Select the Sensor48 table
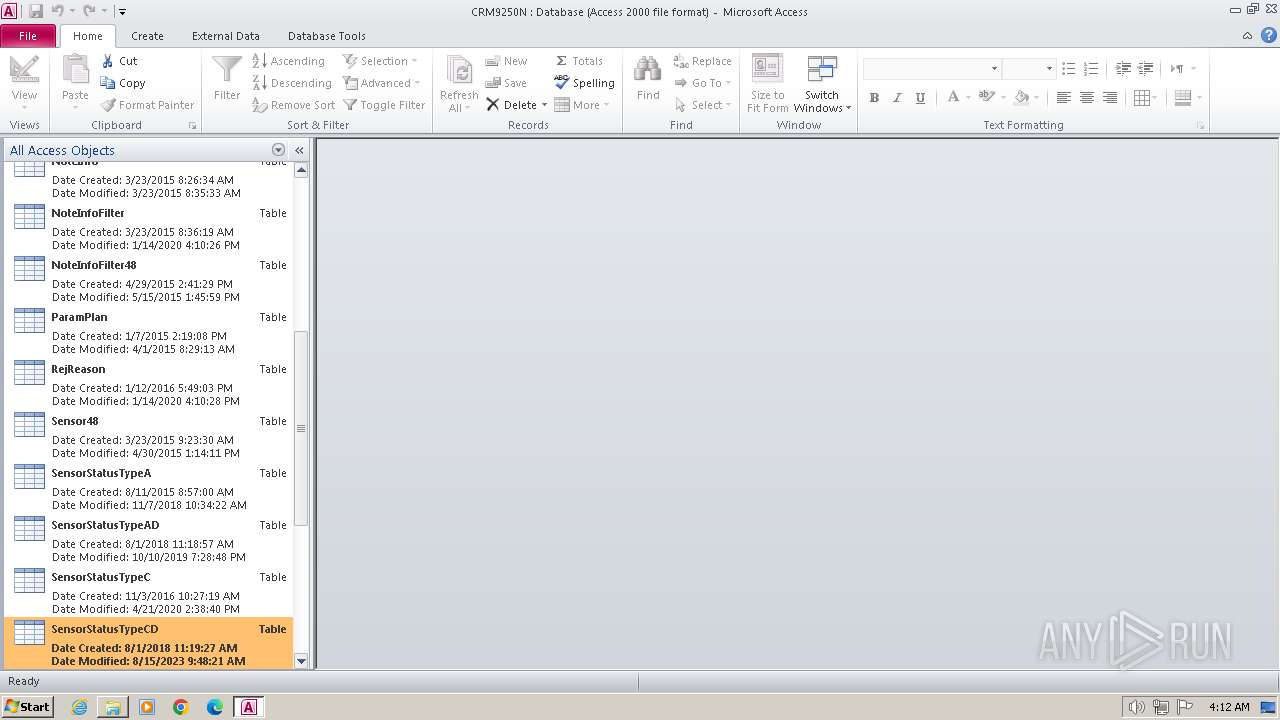This screenshot has width=1280, height=720. point(149,439)
